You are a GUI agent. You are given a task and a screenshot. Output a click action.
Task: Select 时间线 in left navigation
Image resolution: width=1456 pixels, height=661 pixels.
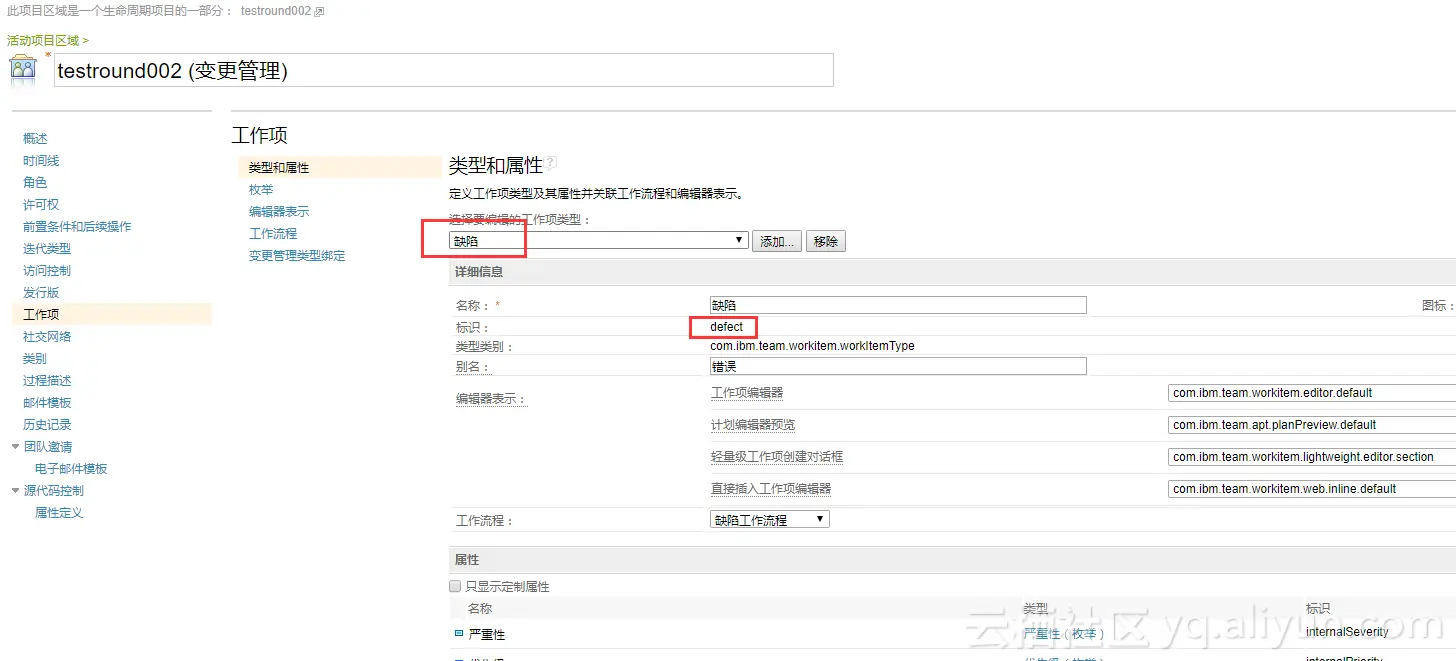tap(41, 160)
